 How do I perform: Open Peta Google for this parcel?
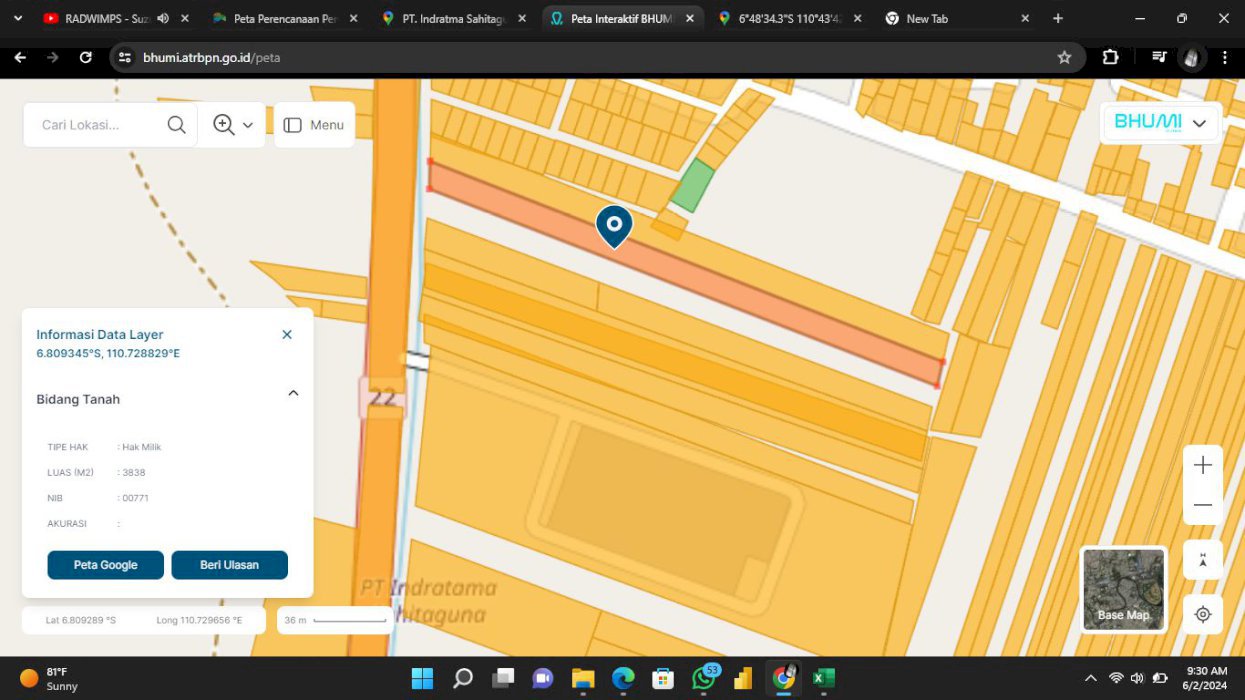coord(105,565)
